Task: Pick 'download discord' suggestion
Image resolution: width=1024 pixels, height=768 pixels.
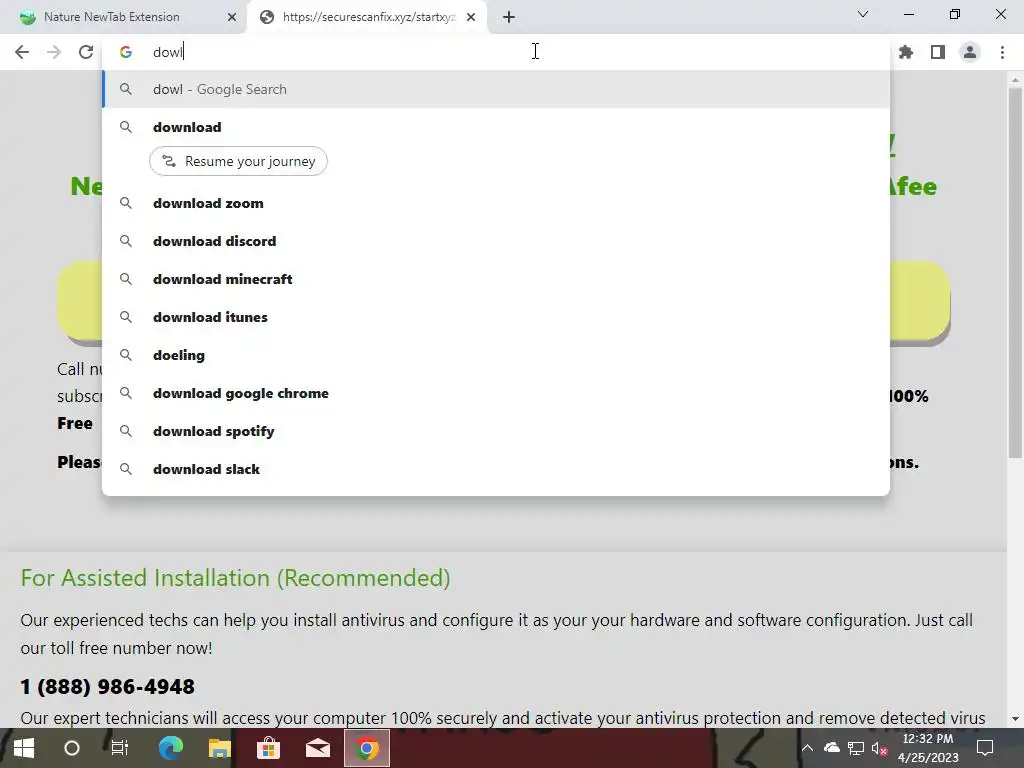Action: pos(496,241)
